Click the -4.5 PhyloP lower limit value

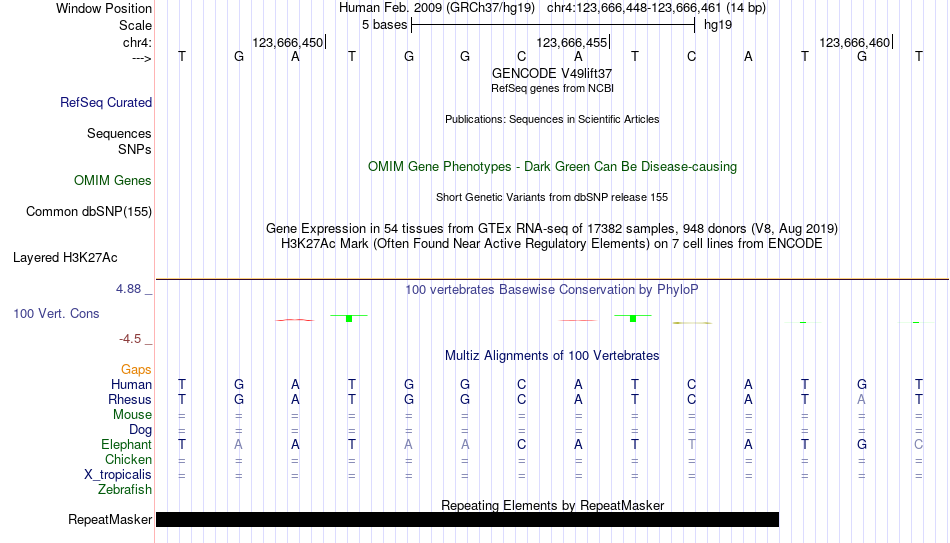tap(130, 339)
